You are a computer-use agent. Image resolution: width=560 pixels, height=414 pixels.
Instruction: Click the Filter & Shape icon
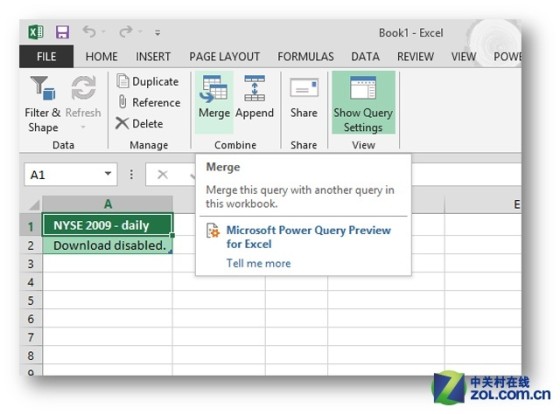pos(43,88)
